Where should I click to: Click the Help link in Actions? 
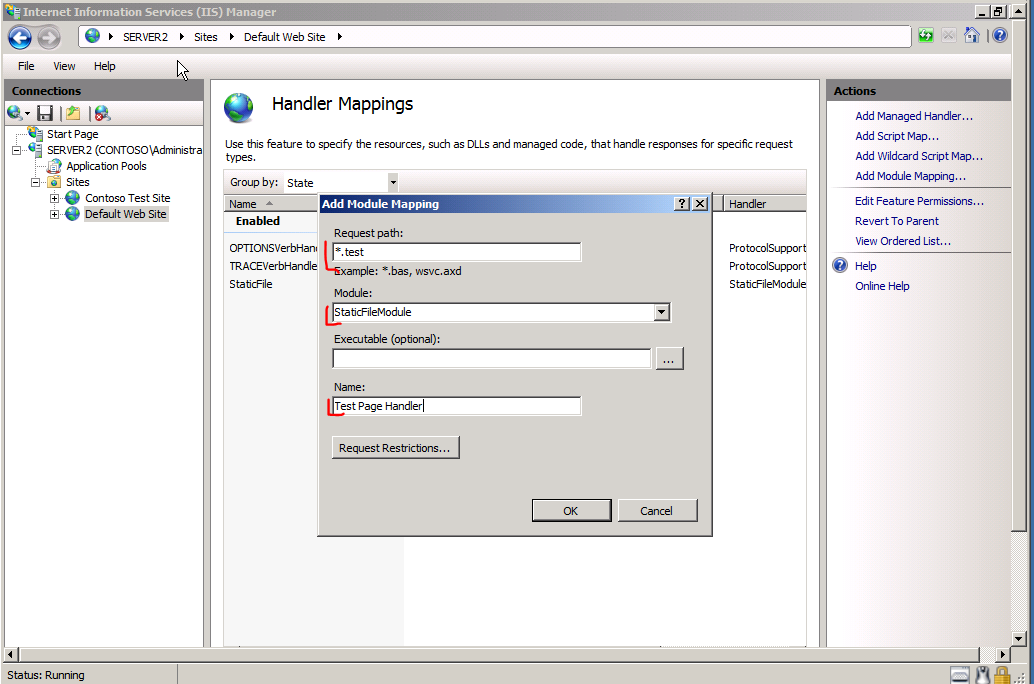coord(865,266)
